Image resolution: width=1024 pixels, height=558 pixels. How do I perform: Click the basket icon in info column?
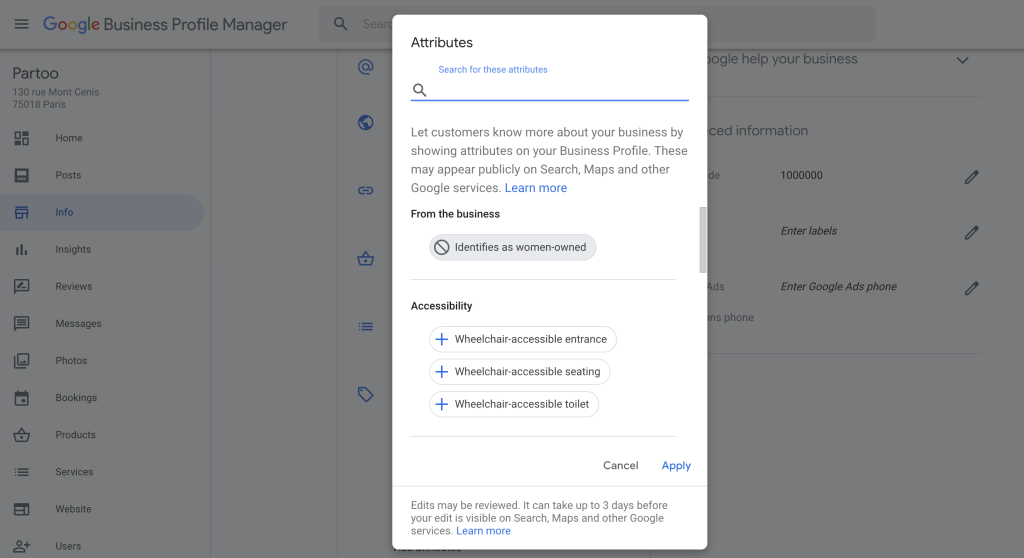click(366, 259)
